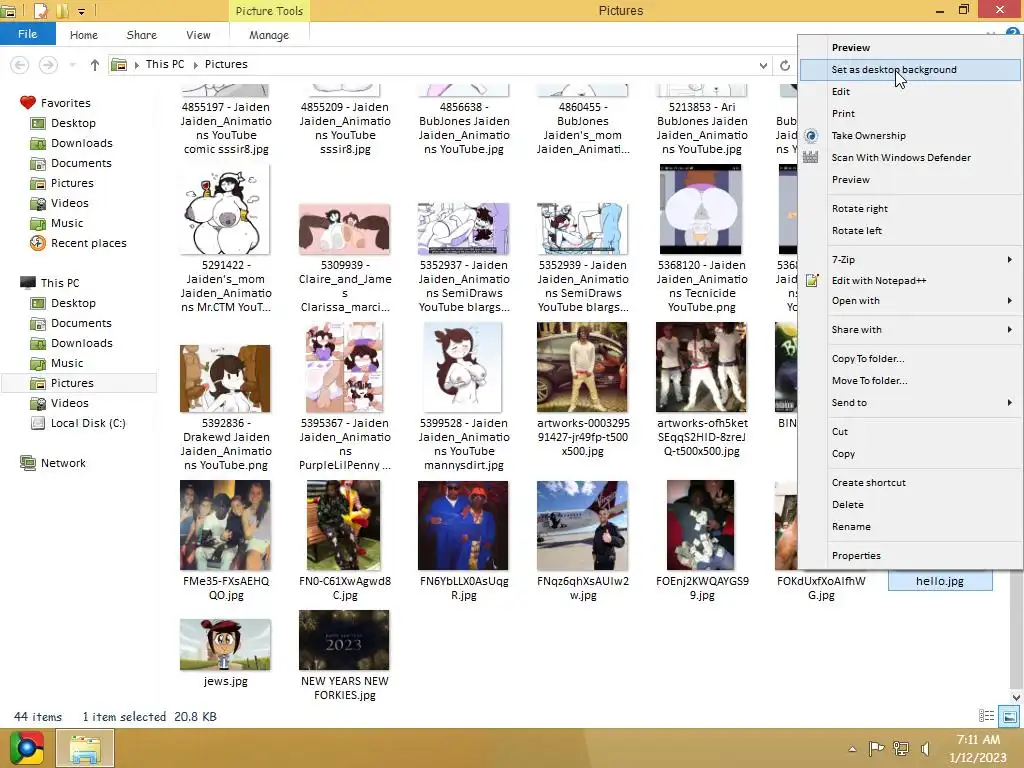Open Properties from context menu

coord(910,556)
